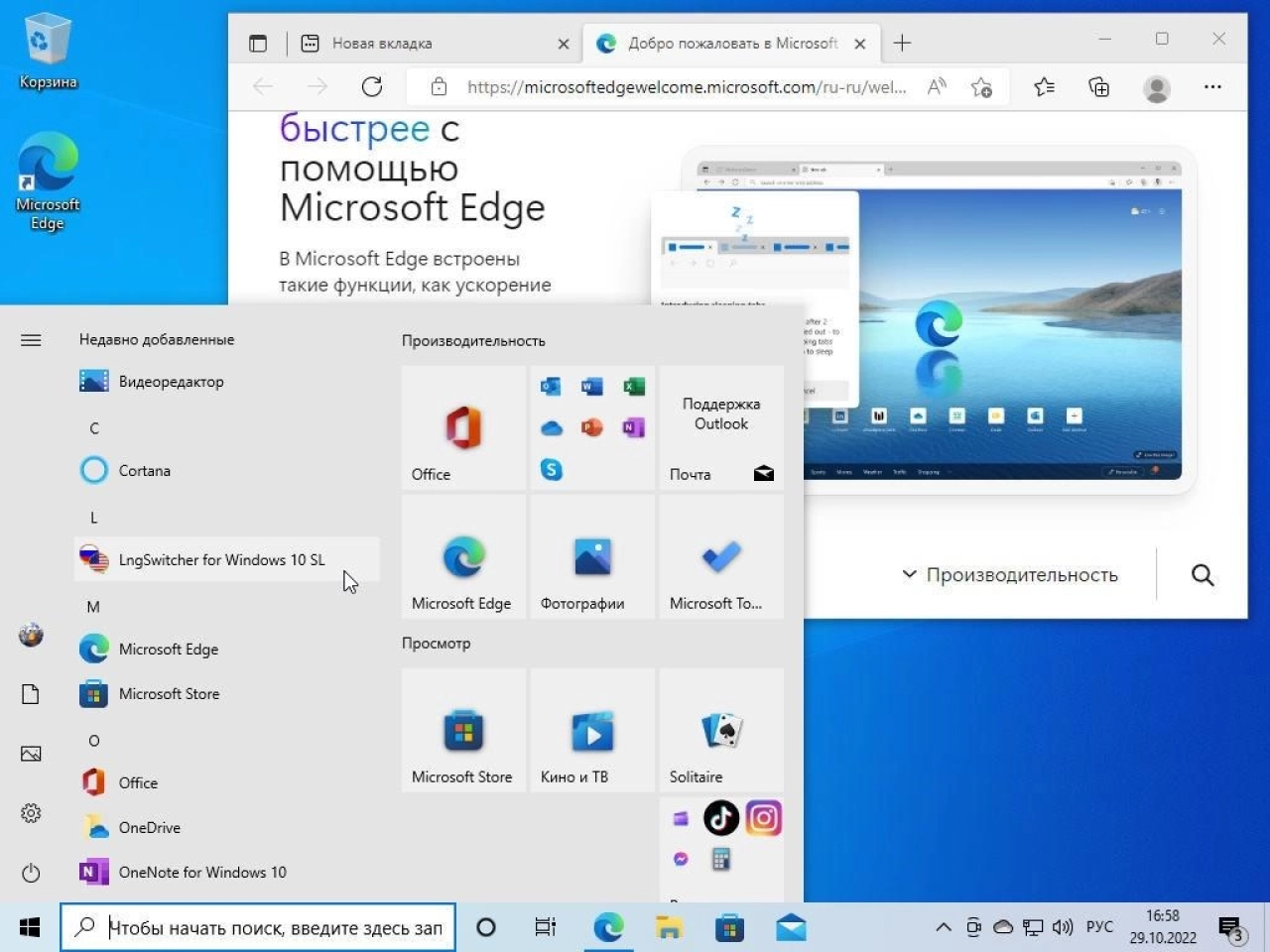Launch LngSwitcher for Windows 10 SL
This screenshot has height=952, width=1270.
[226, 560]
